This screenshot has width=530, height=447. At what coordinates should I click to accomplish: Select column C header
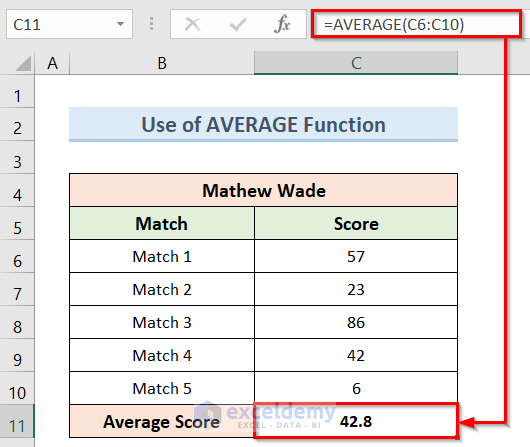point(356,63)
